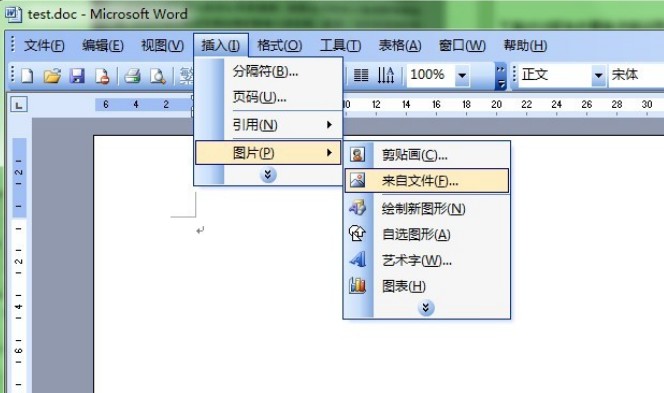Open the 图片(P) submenu
The height and width of the screenshot is (393, 664).
pos(268,152)
